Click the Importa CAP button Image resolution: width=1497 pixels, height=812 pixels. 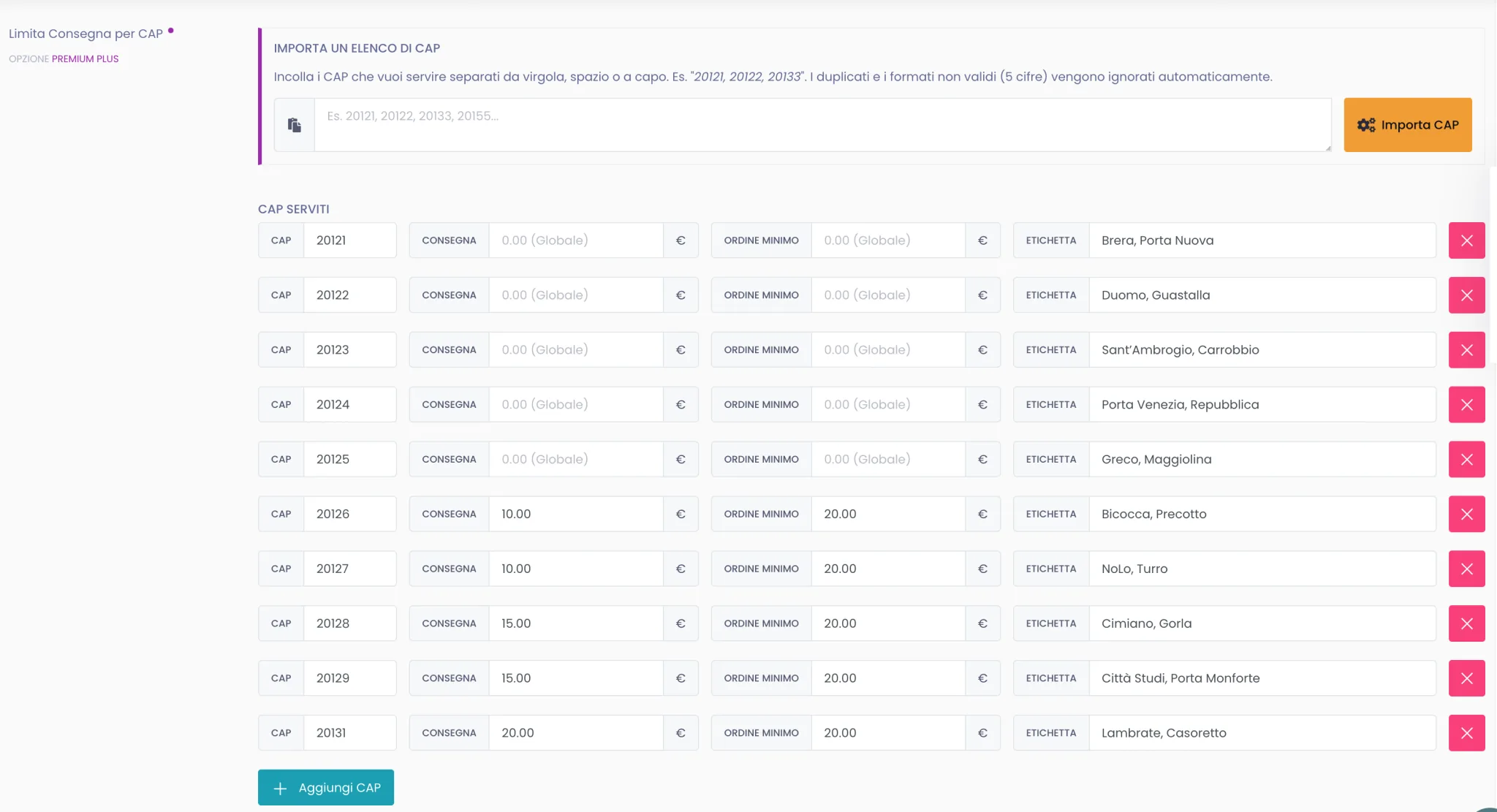pyautogui.click(x=1407, y=125)
